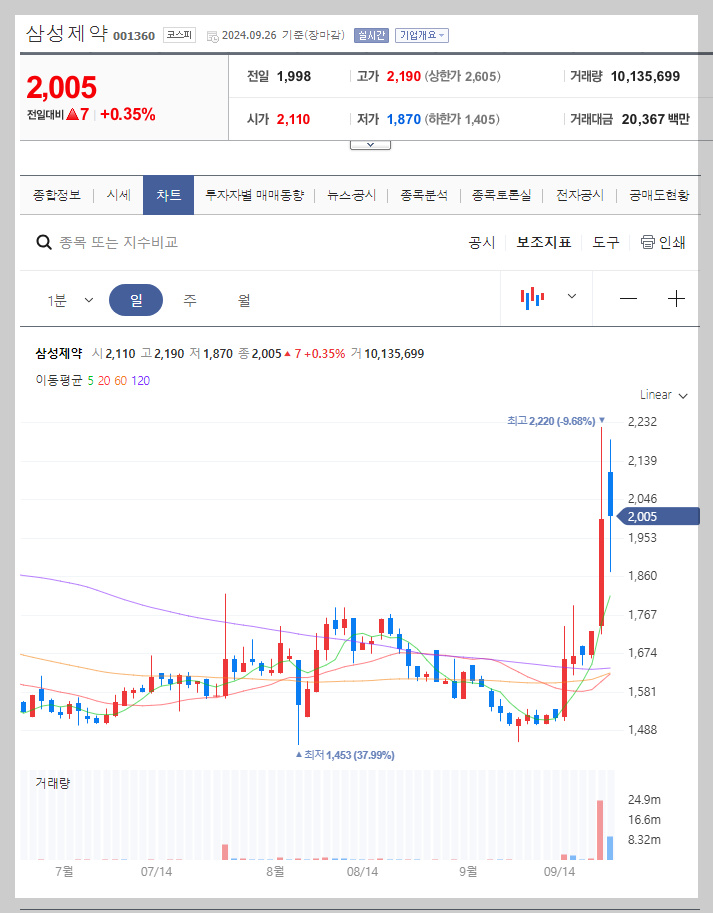Open the 보조지표 indicators tool

click(543, 242)
